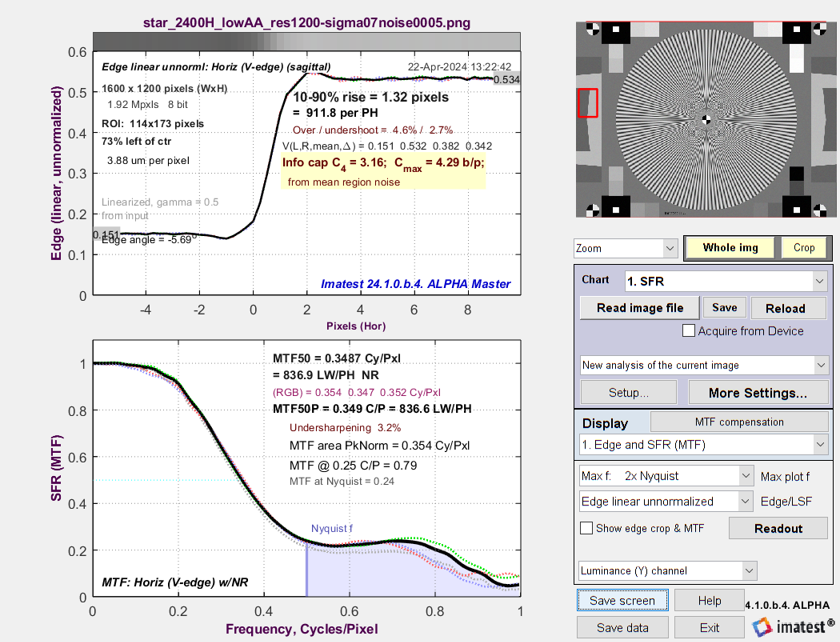Screen dimensions: 840x642
Task: Click the star chart preview image
Action: click(704, 119)
